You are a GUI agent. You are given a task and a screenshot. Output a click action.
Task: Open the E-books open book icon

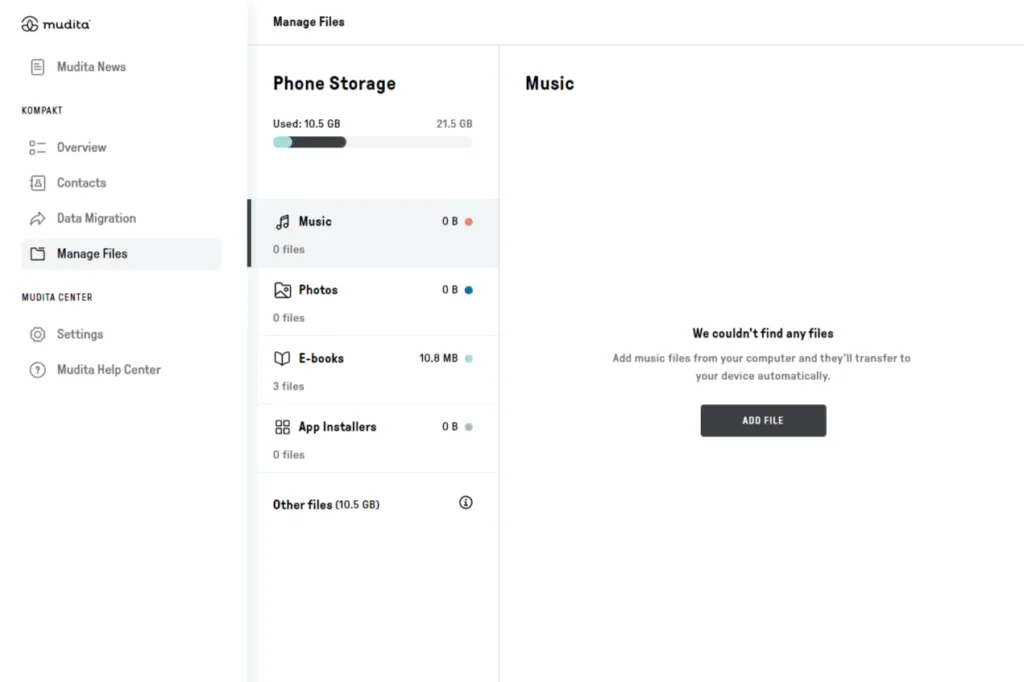point(284,357)
